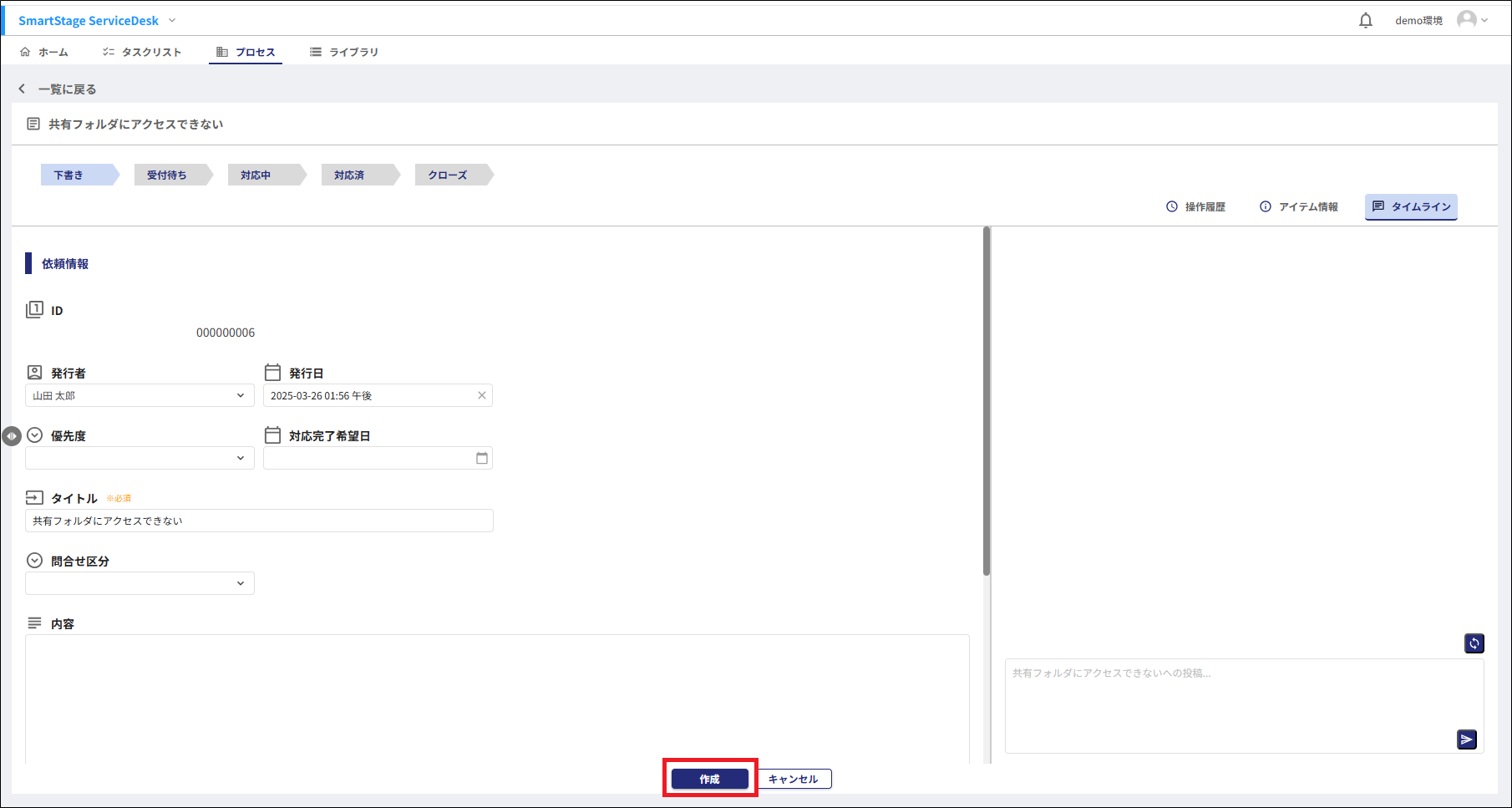
Task: Expand SmartStage ServiceDesk app menu
Action: [172, 20]
